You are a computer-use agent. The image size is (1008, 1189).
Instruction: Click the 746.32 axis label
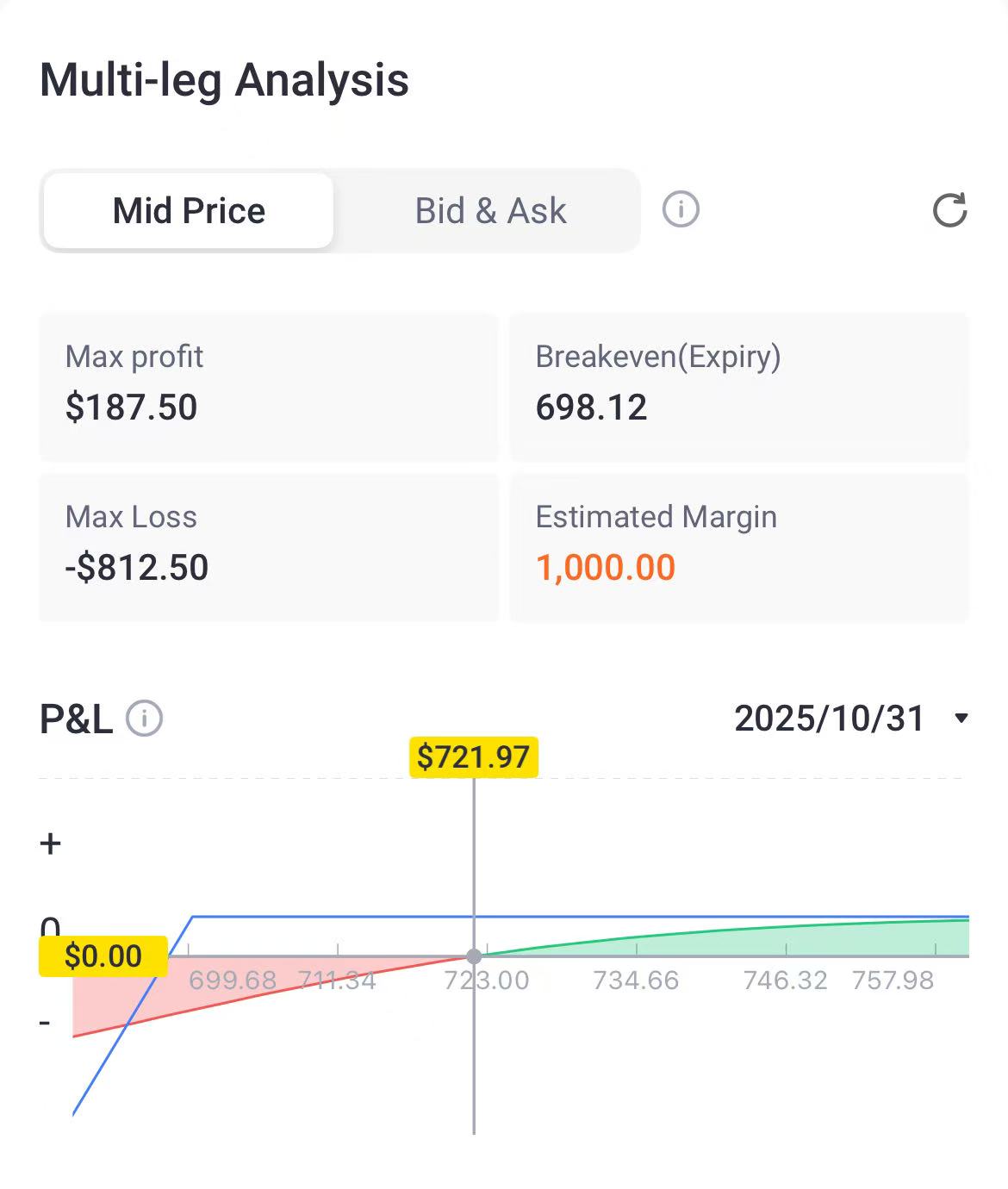pyautogui.click(x=785, y=980)
